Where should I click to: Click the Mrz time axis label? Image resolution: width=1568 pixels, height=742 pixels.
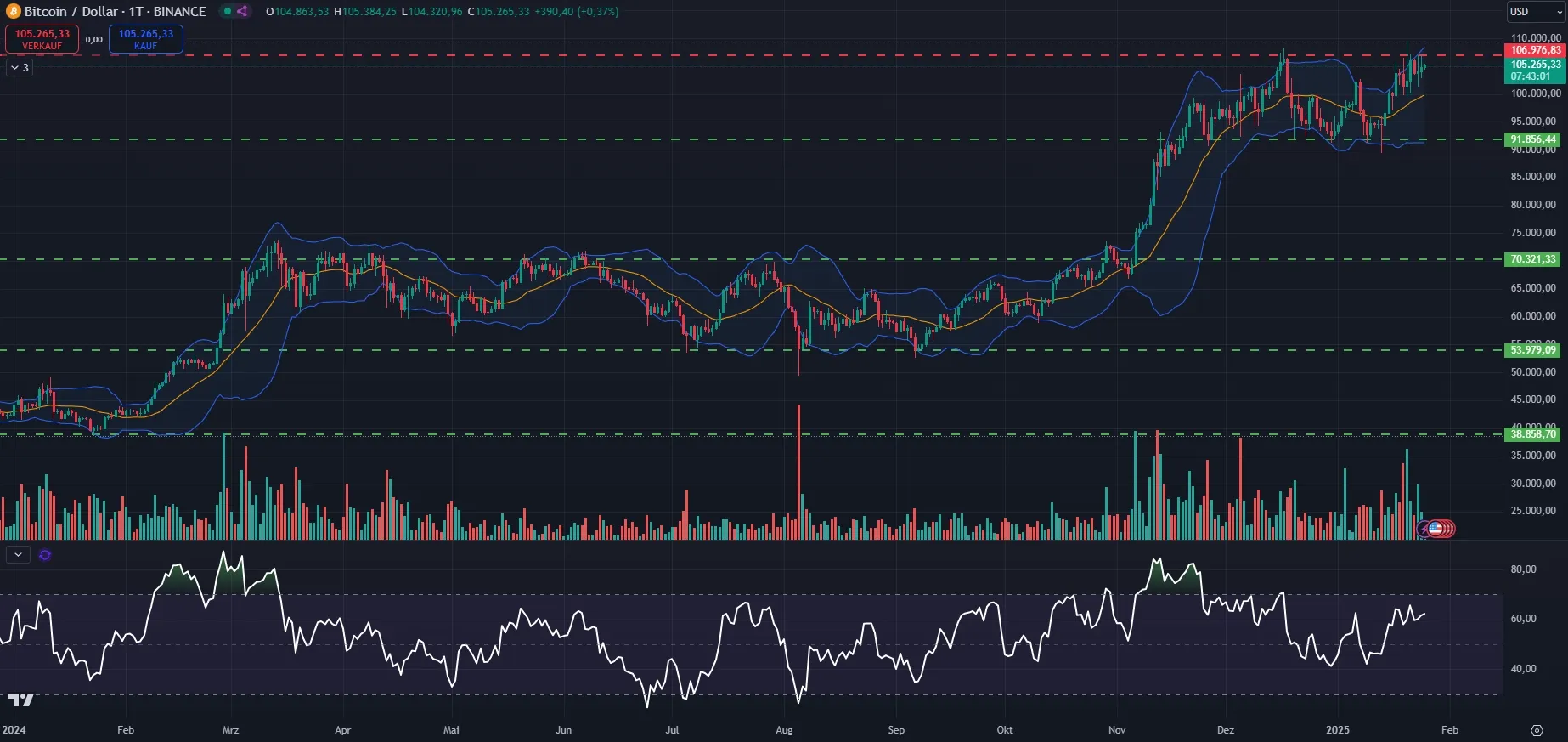pos(230,729)
